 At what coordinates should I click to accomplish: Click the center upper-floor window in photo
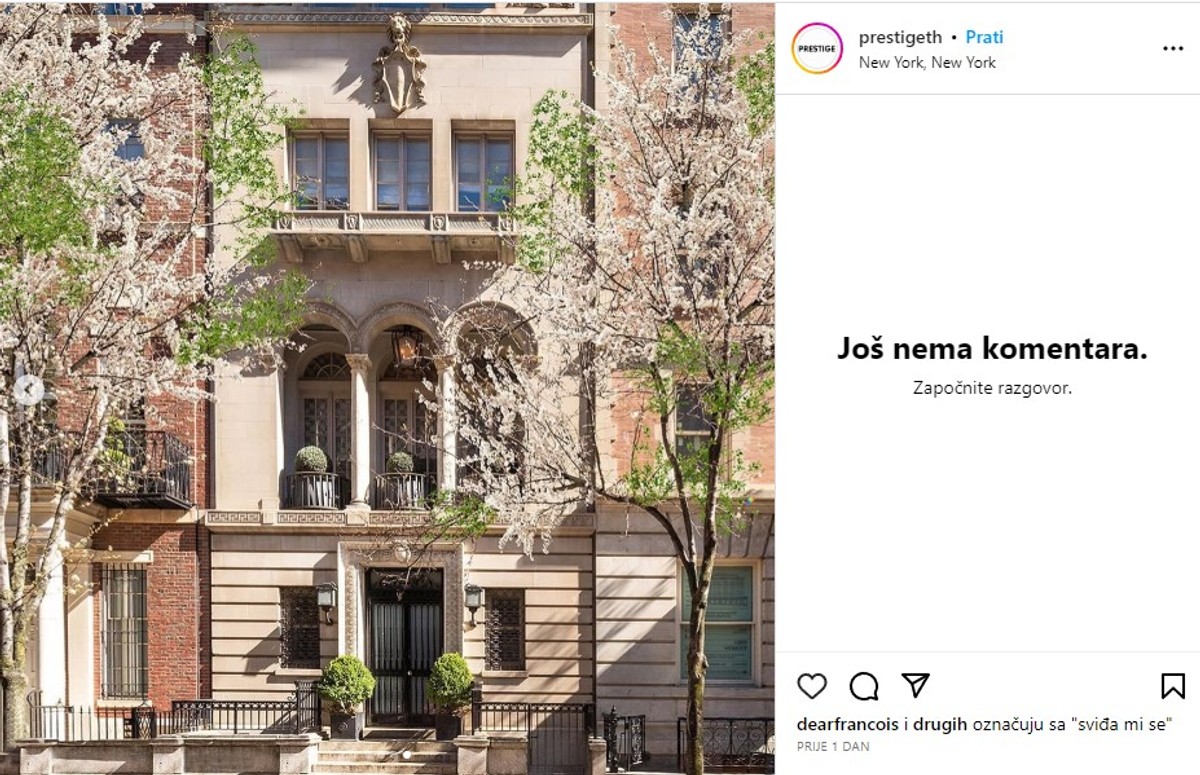click(x=401, y=171)
